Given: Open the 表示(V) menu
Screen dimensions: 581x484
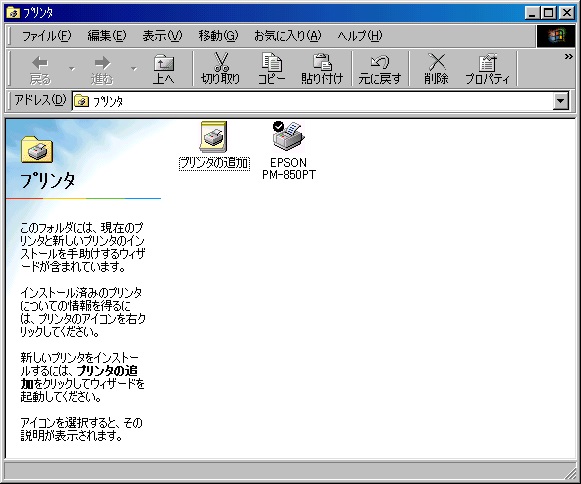Looking at the screenshot, I should click(162, 36).
